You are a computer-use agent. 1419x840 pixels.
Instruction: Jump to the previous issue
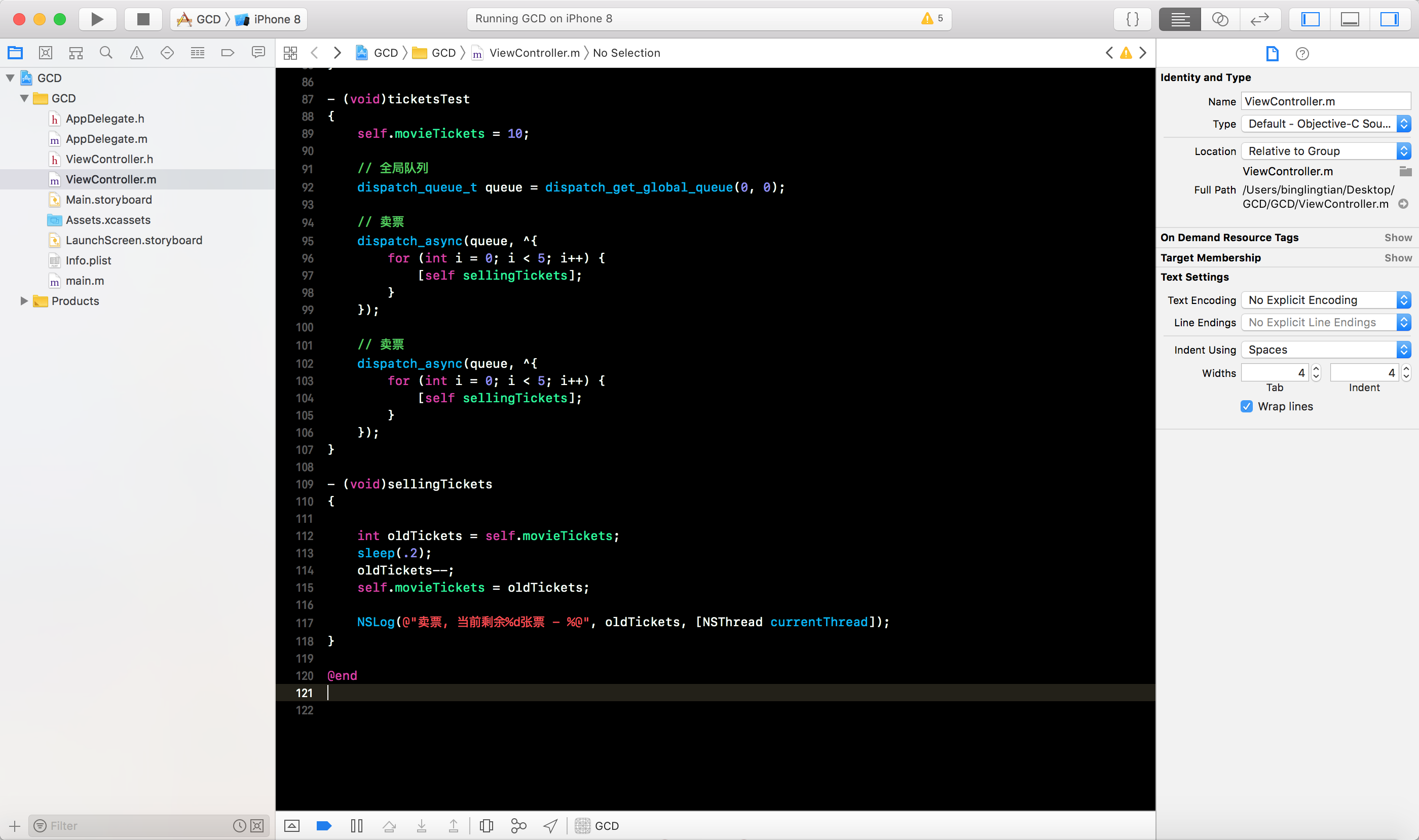click(1109, 53)
